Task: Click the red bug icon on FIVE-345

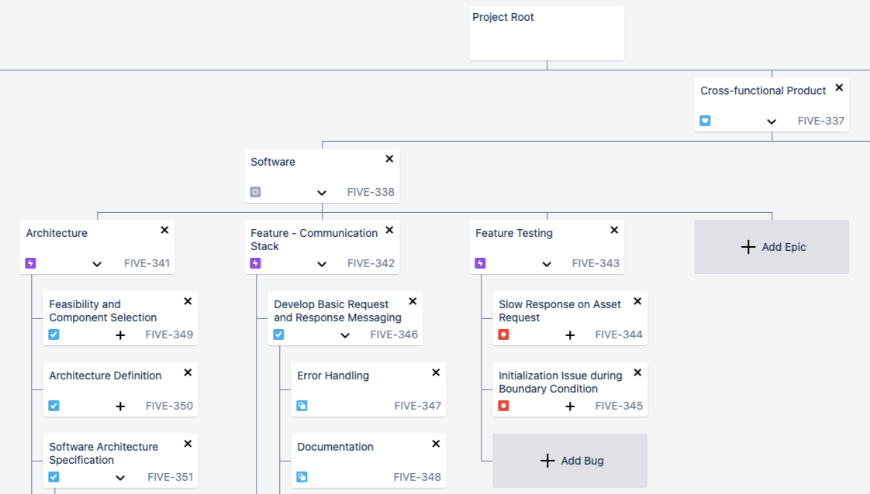Action: coord(504,406)
